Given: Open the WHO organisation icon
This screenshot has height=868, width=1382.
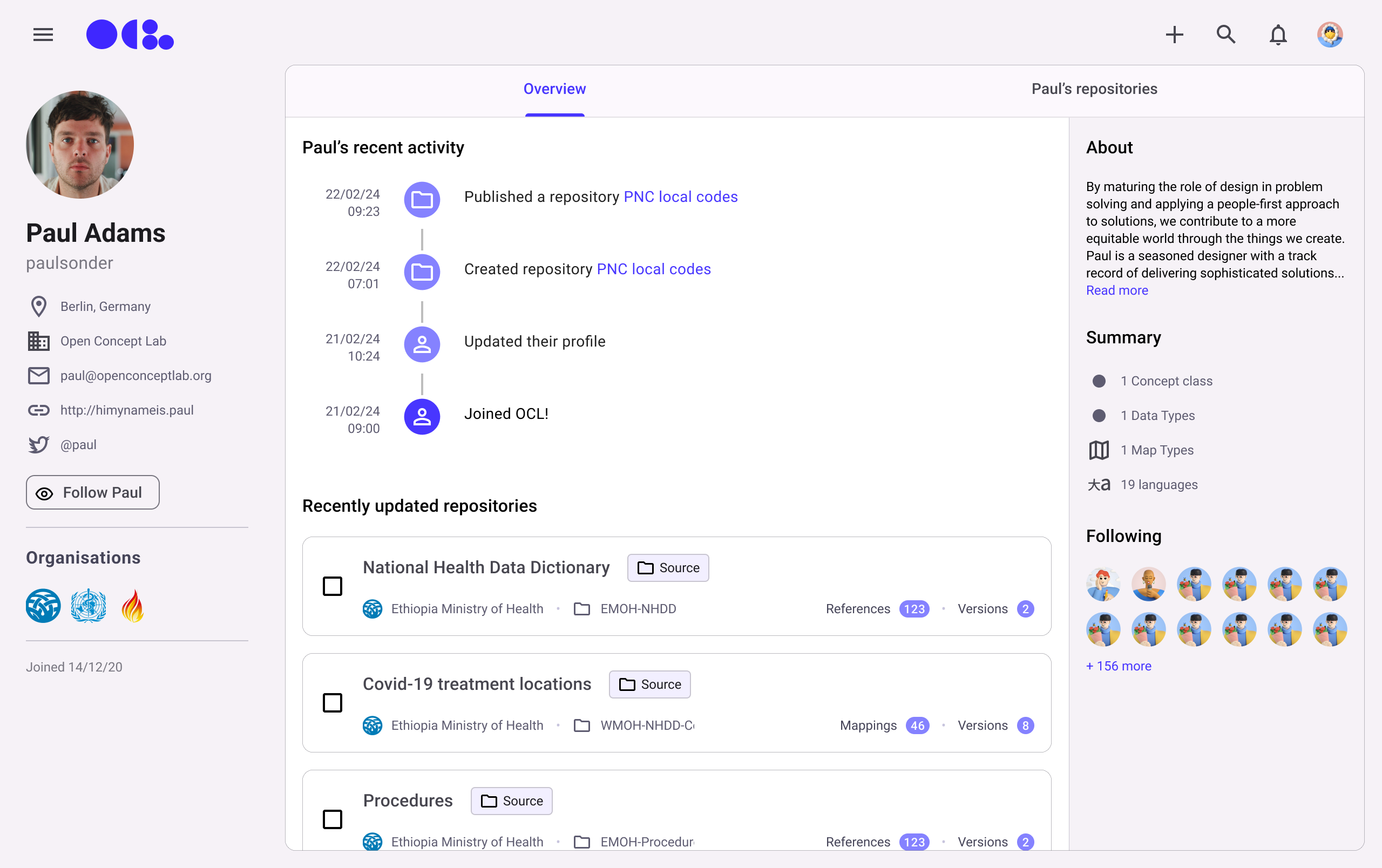Looking at the screenshot, I should [89, 606].
